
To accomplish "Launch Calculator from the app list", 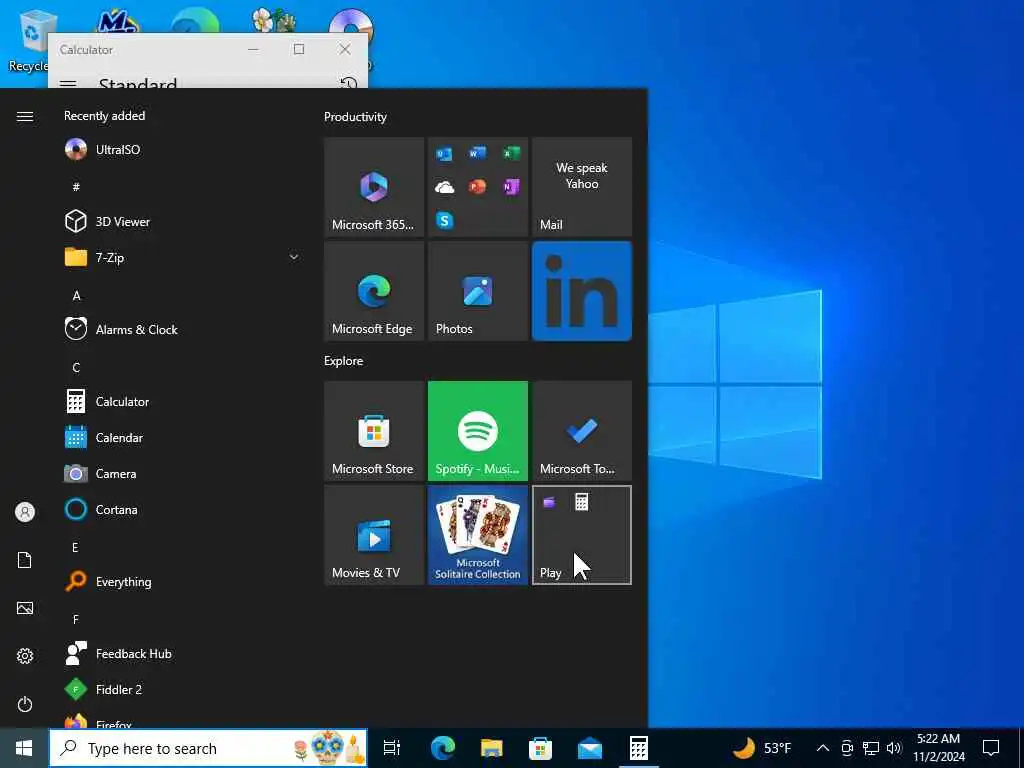I will click(183, 402).
